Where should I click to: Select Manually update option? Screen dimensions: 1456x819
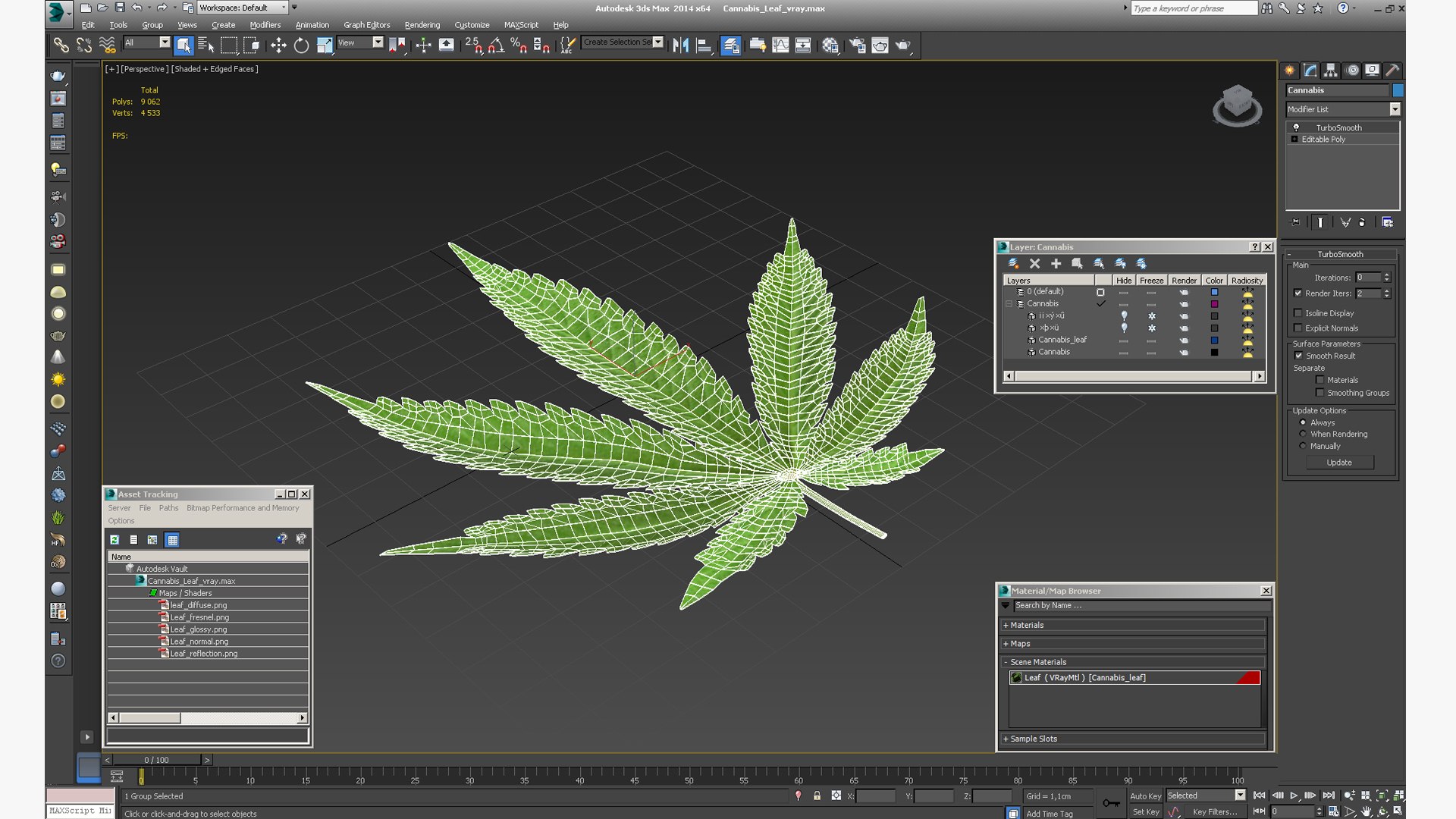[x=1304, y=446]
